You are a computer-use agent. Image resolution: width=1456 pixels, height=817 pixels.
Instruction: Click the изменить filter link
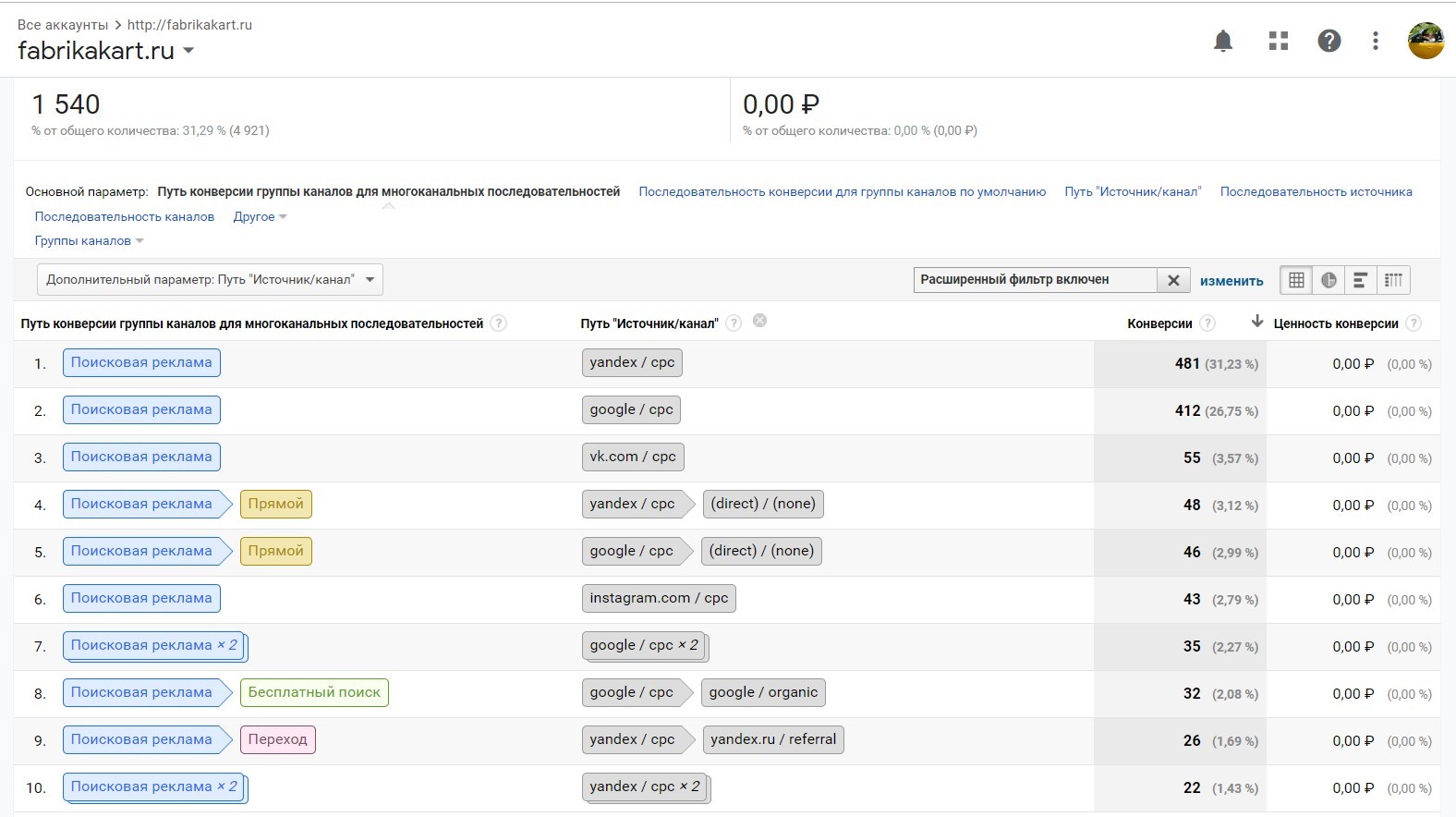pyautogui.click(x=1232, y=281)
